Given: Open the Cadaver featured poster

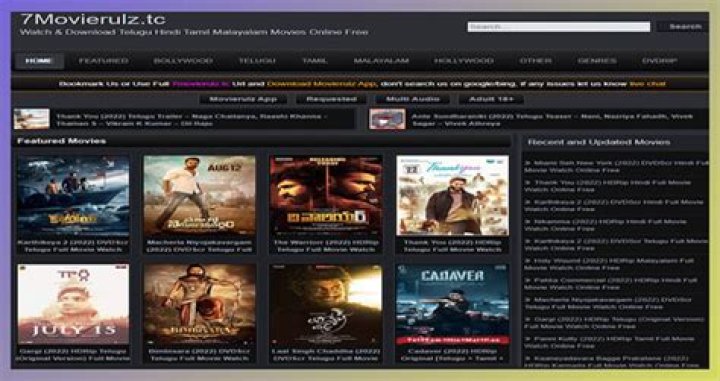Looking at the screenshot, I should tap(452, 304).
